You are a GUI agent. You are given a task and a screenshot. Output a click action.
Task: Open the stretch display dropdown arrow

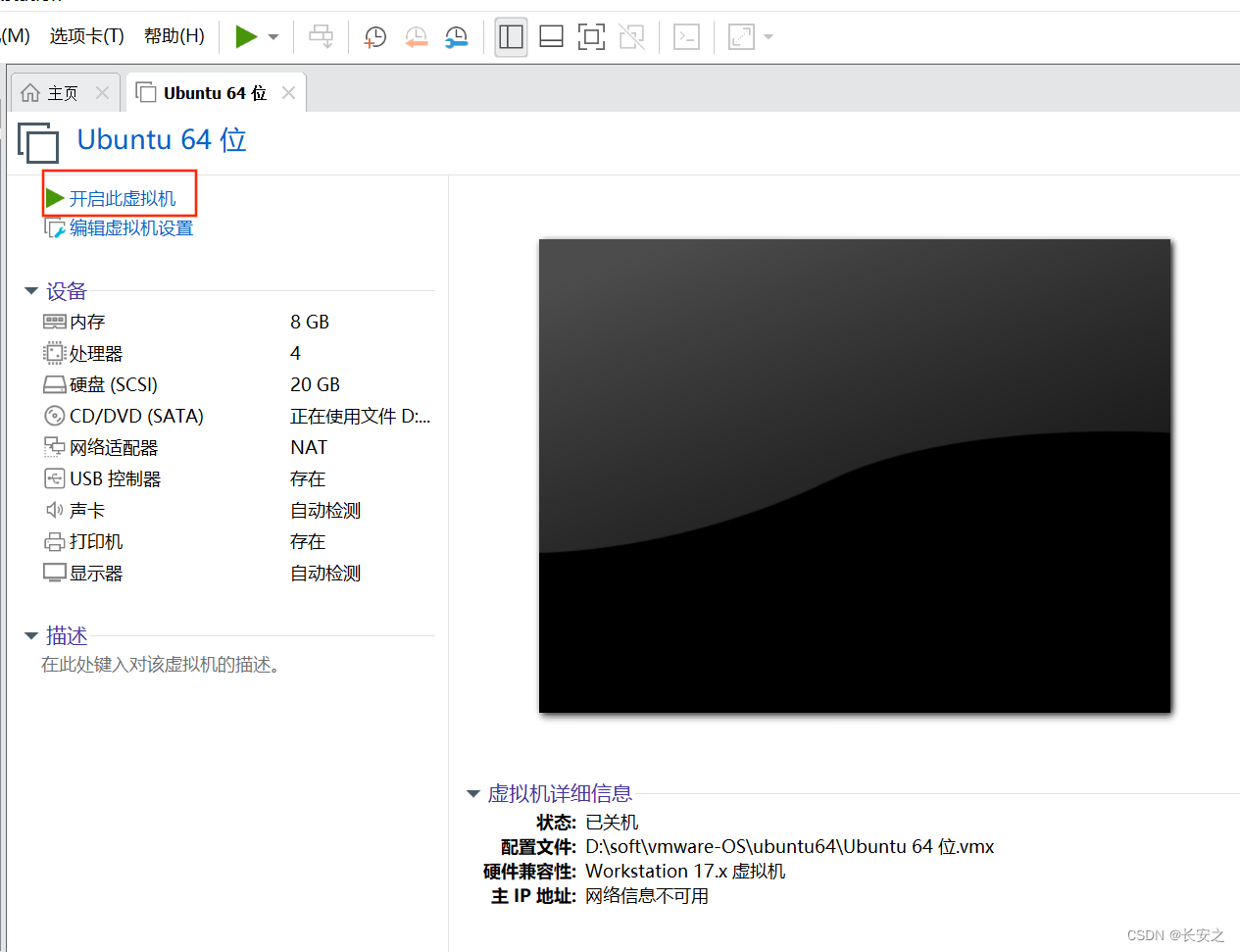coord(769,37)
